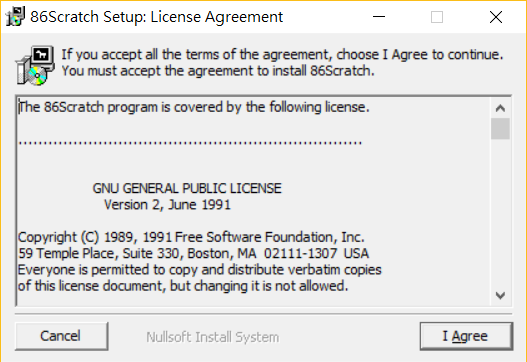
Task: Cancel the 86Scratch installation
Action: click(62, 336)
